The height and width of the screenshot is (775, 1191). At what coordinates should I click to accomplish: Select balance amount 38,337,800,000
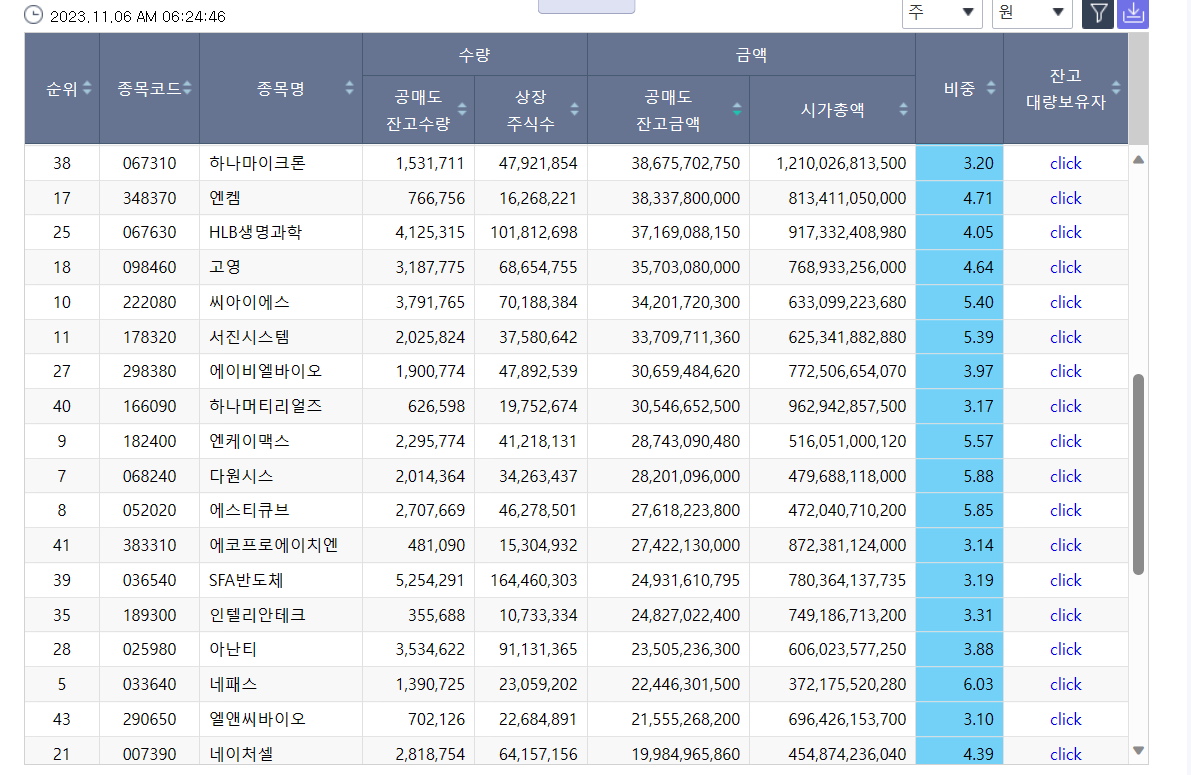click(686, 198)
